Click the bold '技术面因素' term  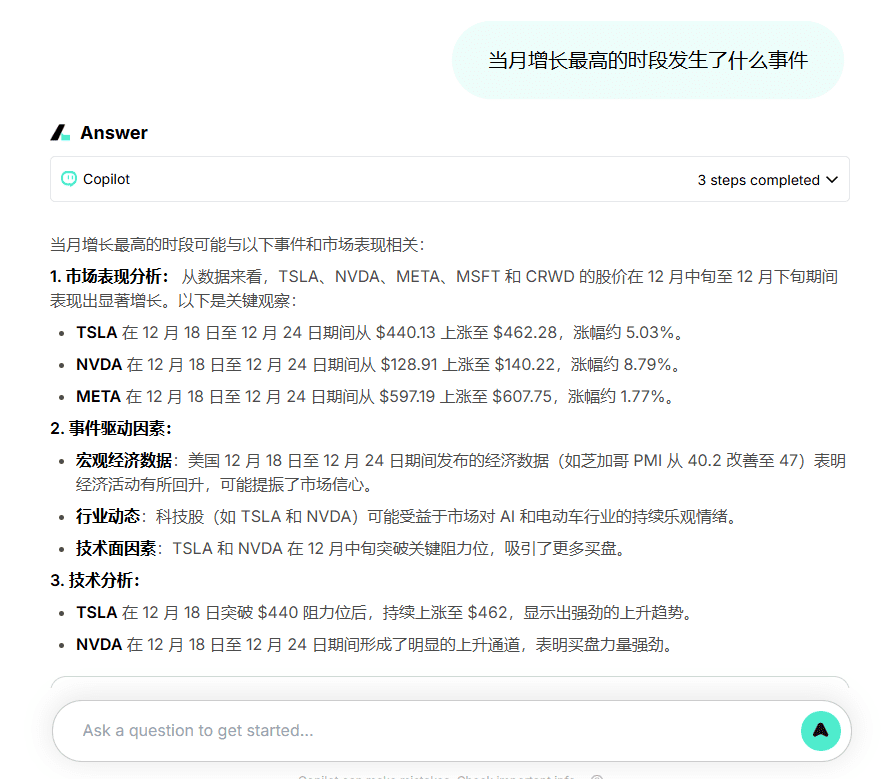pos(116,548)
